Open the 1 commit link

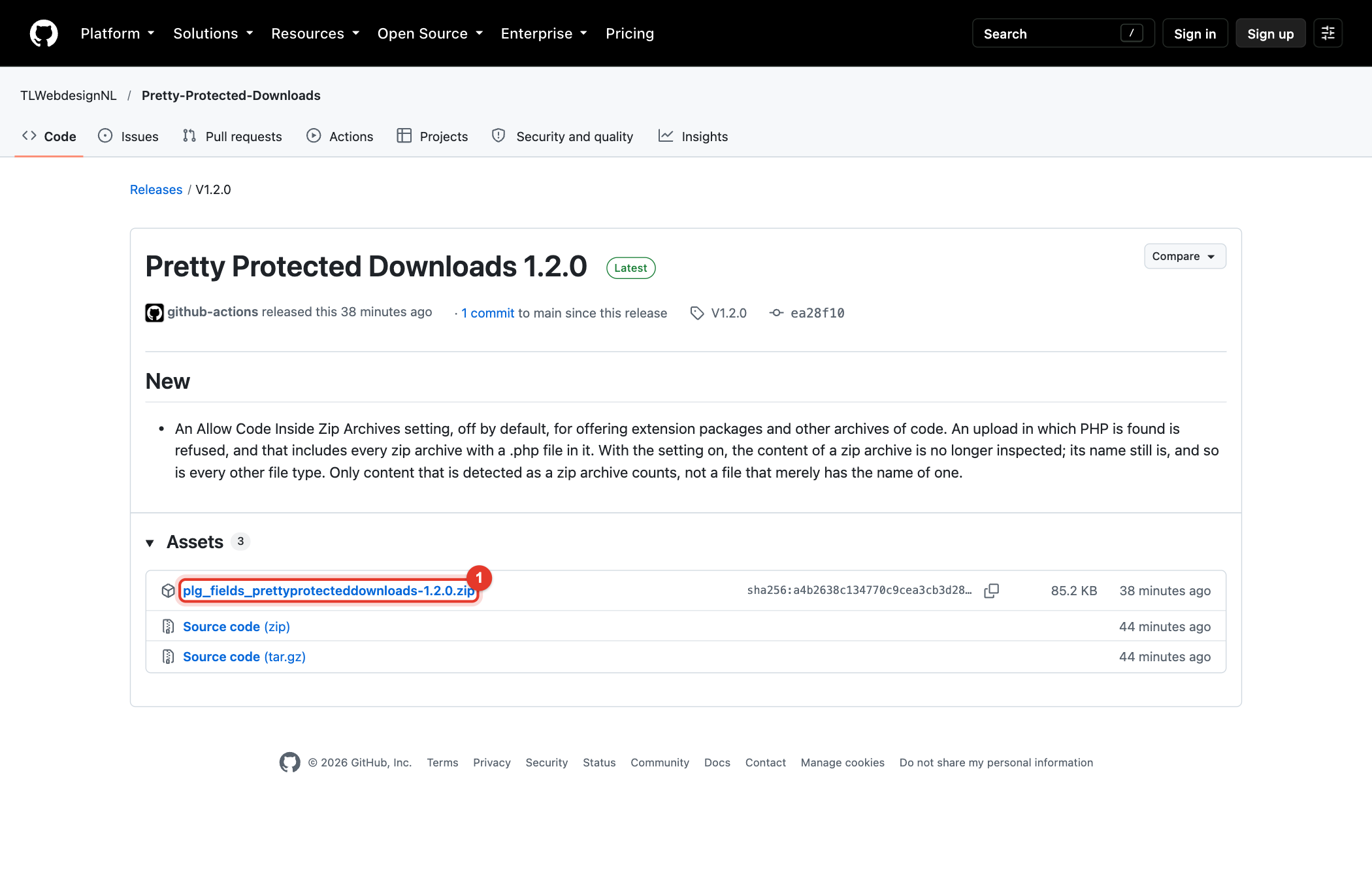click(x=488, y=313)
